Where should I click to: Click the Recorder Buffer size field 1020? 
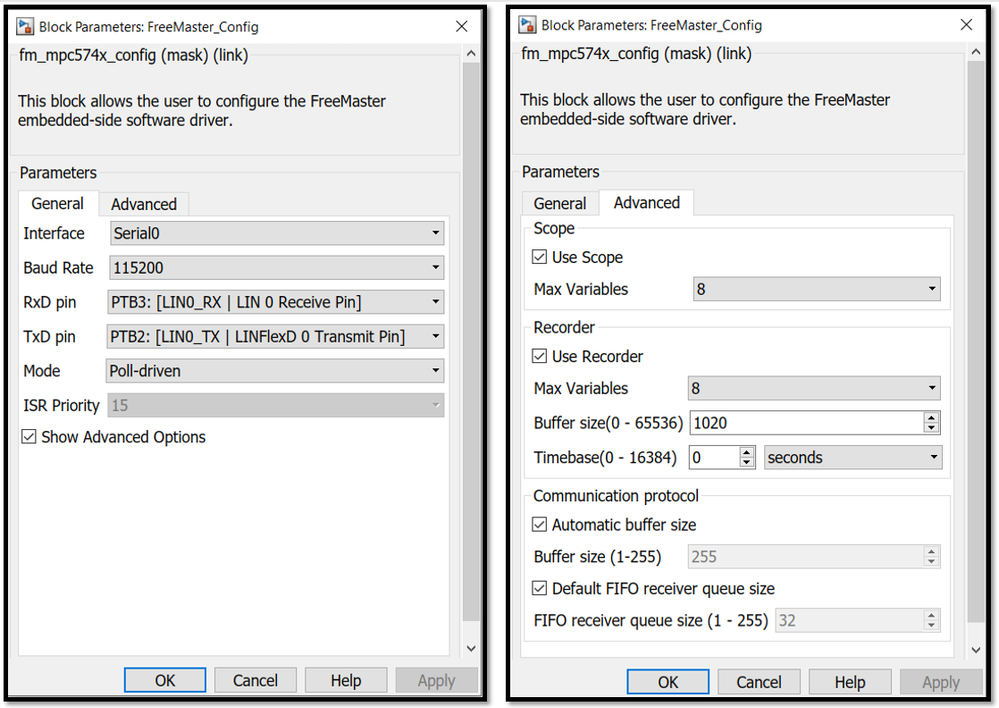click(x=807, y=423)
